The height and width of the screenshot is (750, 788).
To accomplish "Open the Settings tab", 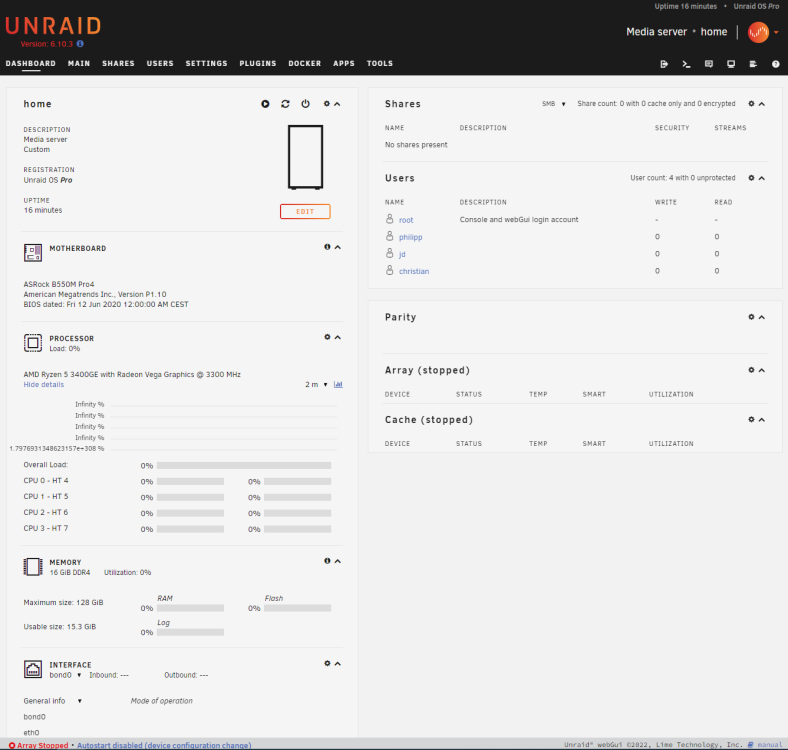I will point(207,63).
